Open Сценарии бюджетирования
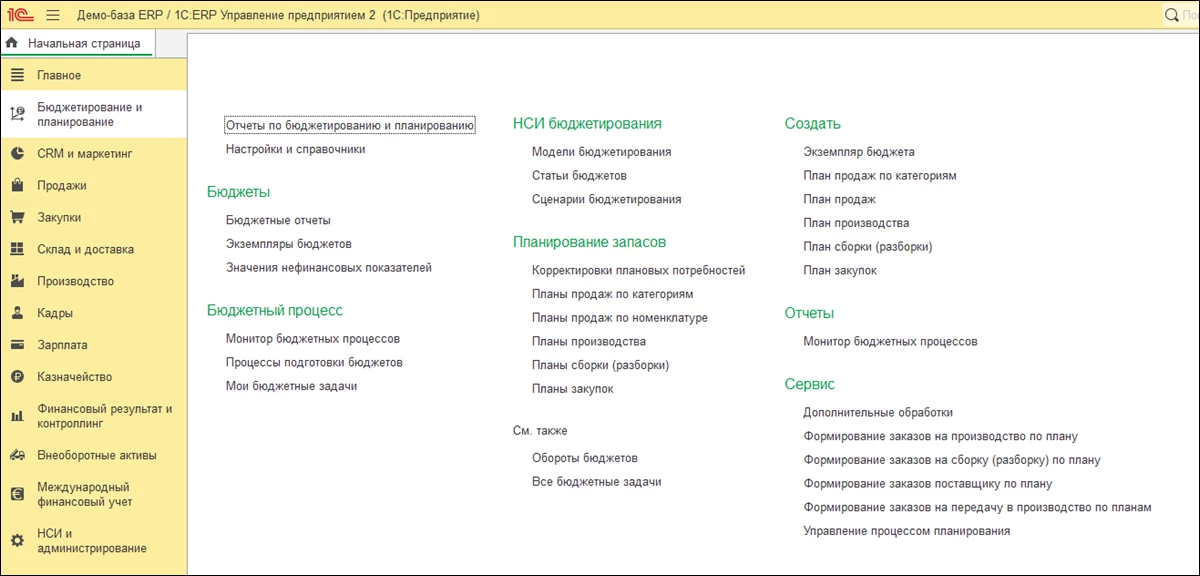 pyautogui.click(x=607, y=199)
